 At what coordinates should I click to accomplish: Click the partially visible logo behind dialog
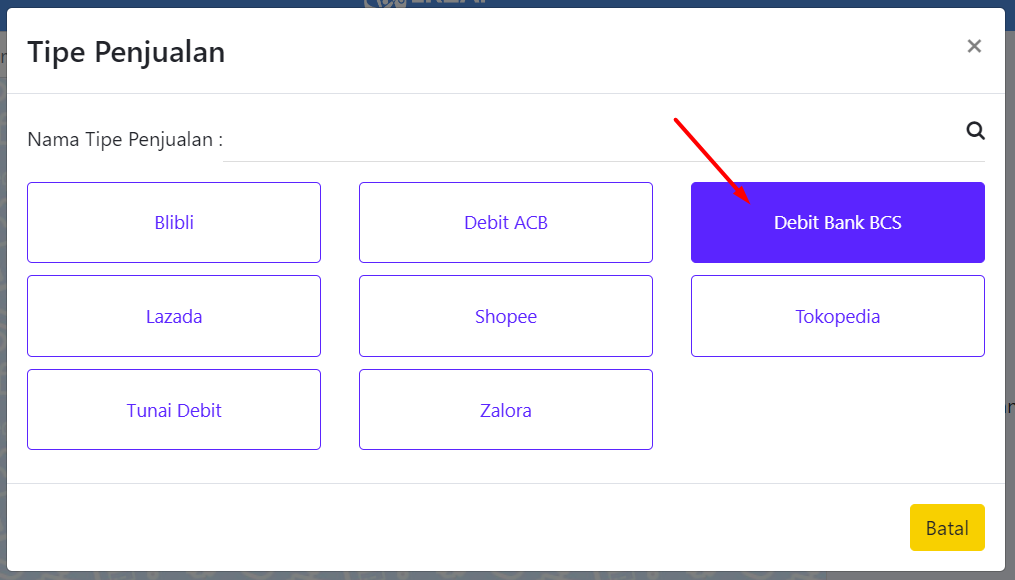(x=425, y=3)
